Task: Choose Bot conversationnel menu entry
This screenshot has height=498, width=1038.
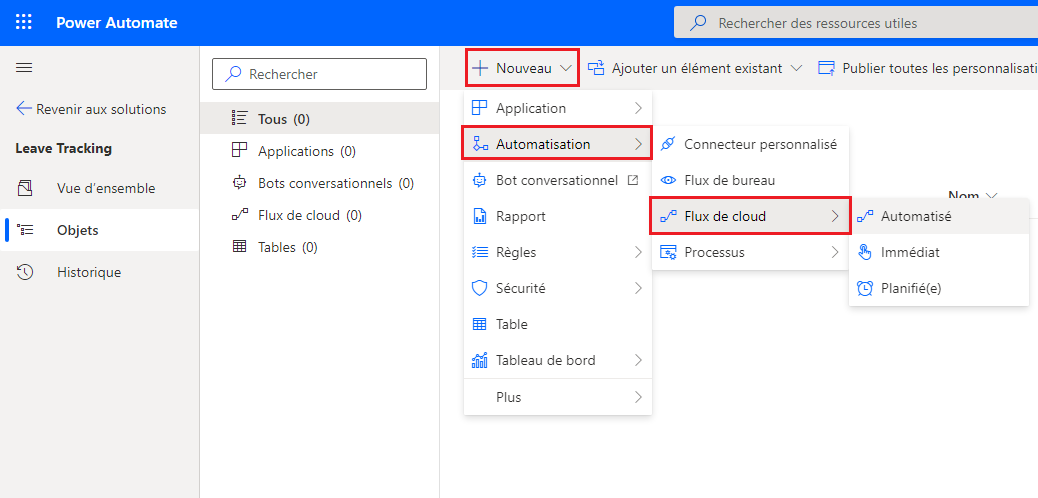Action: [557, 180]
